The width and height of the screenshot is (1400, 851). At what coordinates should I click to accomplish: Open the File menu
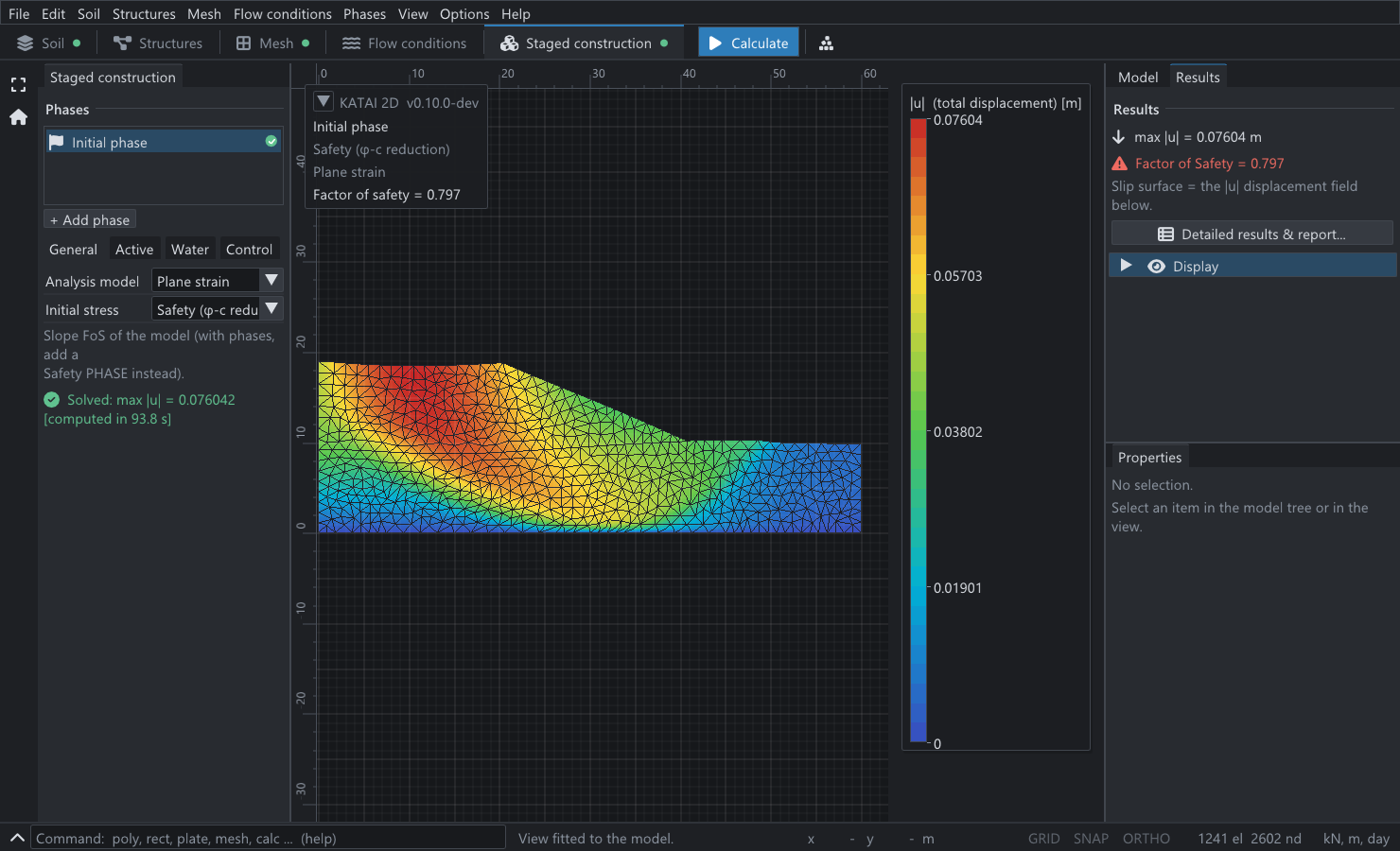coord(19,14)
